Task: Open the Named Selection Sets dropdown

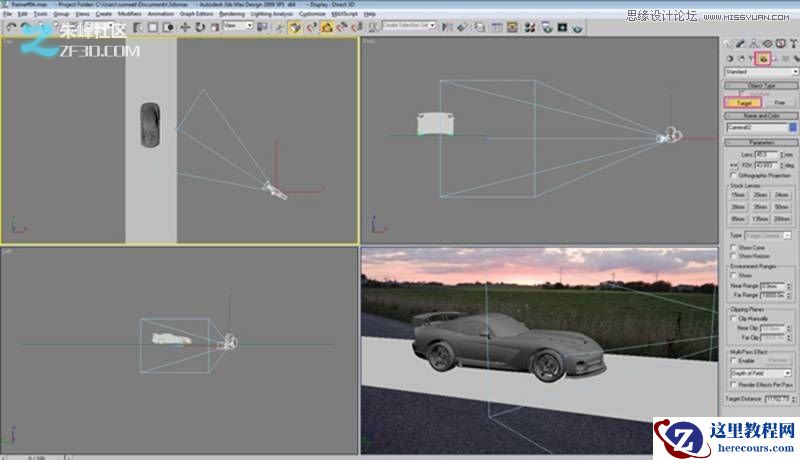Action: click(x=409, y=25)
